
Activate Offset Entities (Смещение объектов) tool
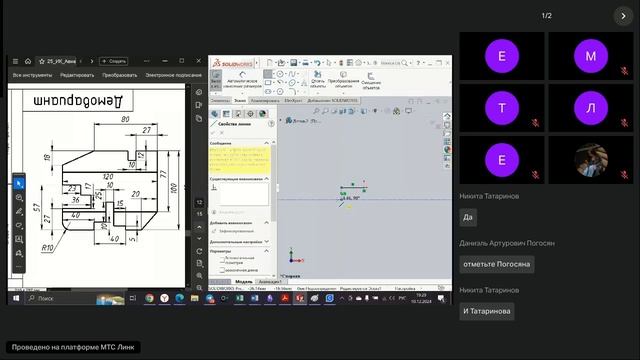click(371, 81)
